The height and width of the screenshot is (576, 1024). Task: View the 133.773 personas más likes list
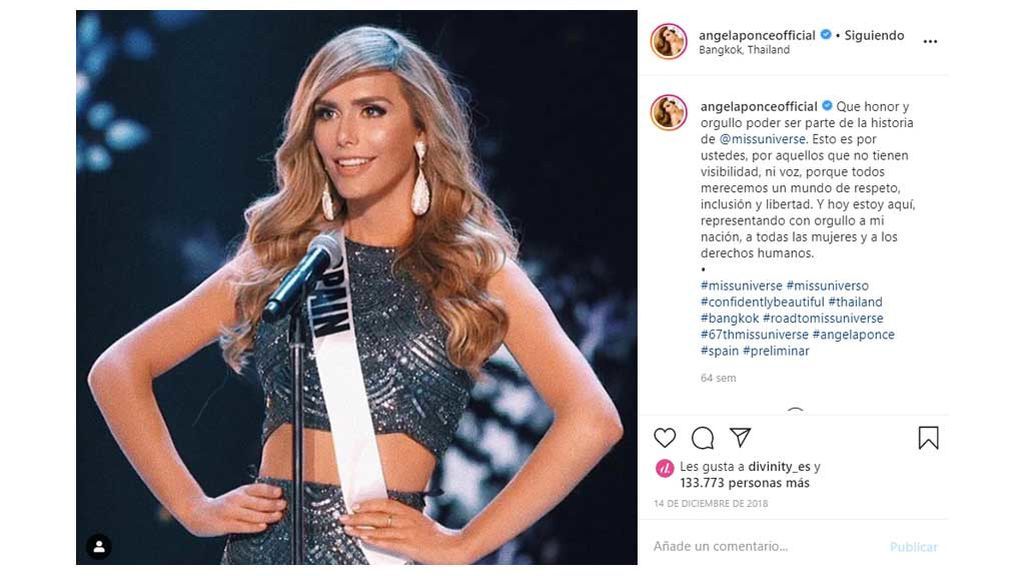tap(744, 483)
